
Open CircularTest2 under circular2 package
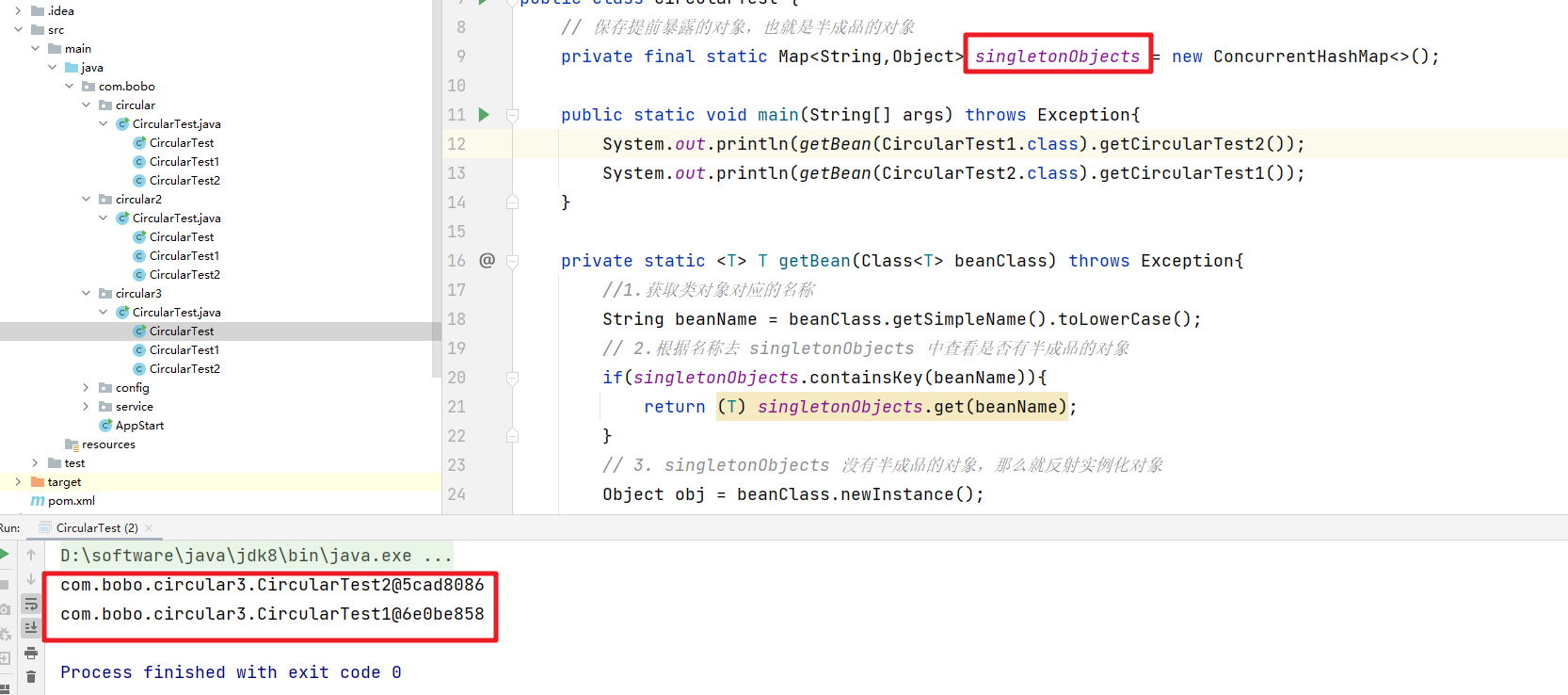pos(184,275)
